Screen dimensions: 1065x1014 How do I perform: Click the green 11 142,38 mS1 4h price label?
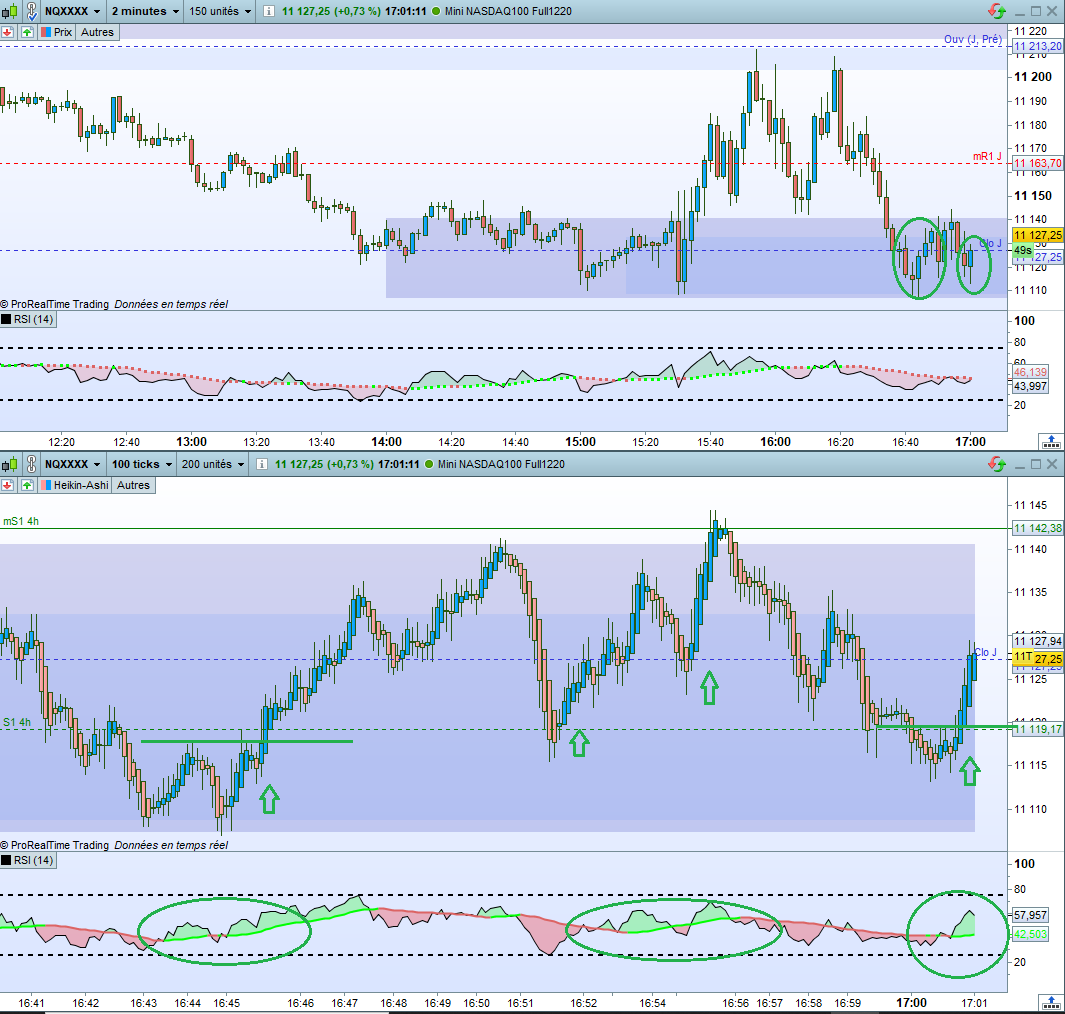(1037, 528)
